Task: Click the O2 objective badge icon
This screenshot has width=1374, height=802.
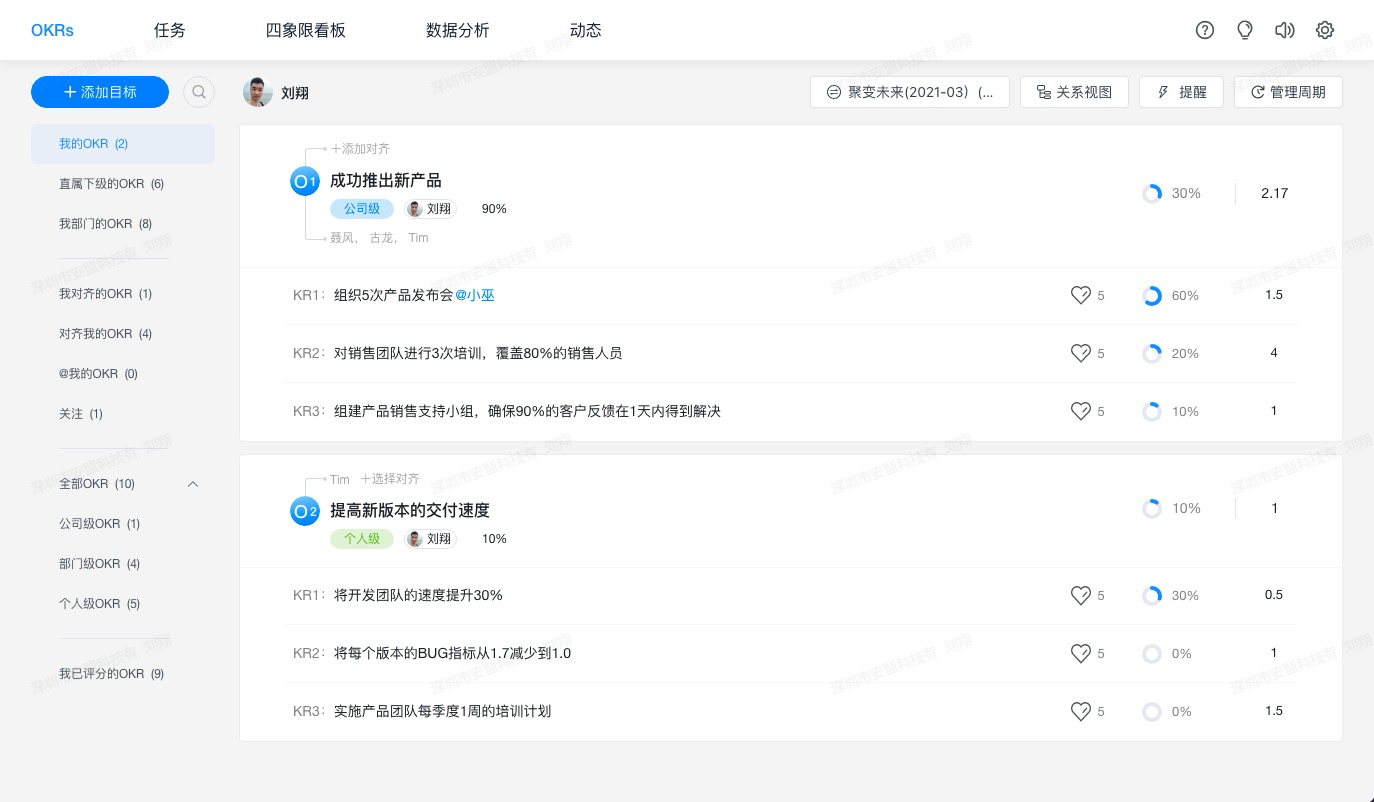Action: tap(304, 511)
